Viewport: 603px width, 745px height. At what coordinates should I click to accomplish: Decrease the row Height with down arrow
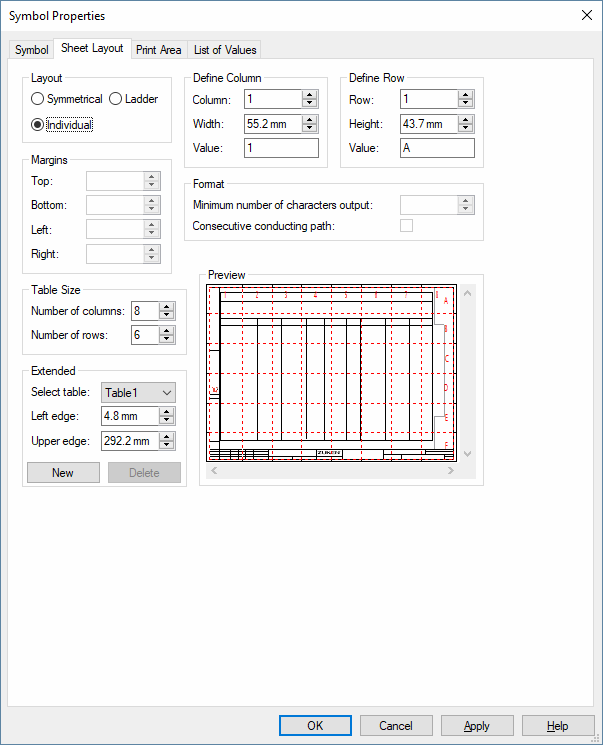point(466,128)
